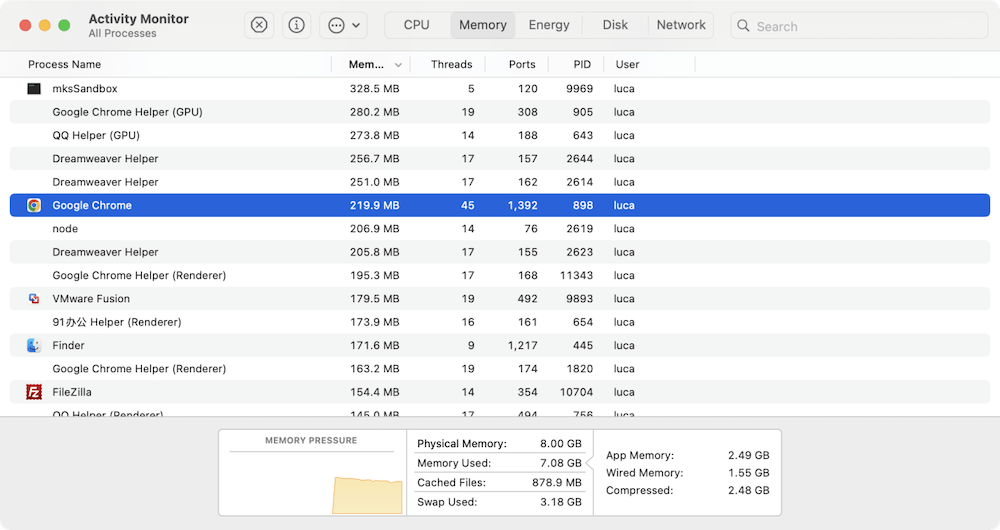Toggle Memory column sort direction arrow
1000x530 pixels.
398,64
